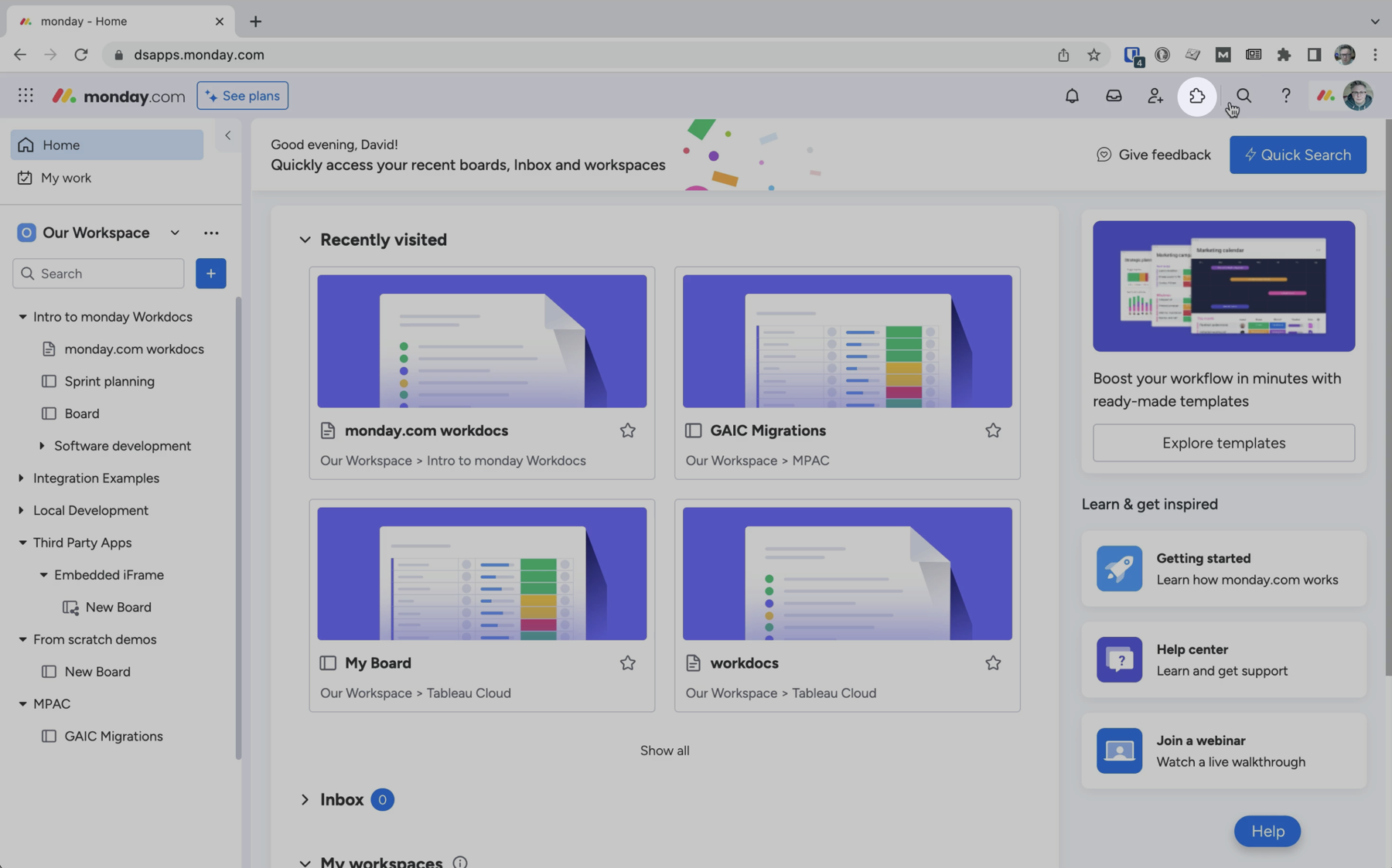
Task: Favorite the workdocs card
Action: (993, 663)
